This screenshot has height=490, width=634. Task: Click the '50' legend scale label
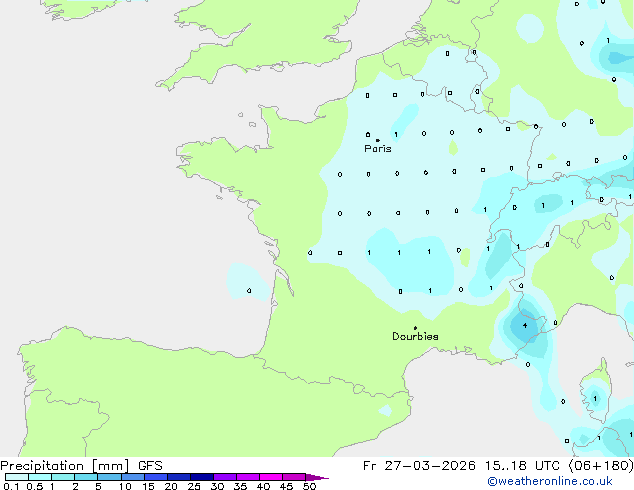[310, 486]
